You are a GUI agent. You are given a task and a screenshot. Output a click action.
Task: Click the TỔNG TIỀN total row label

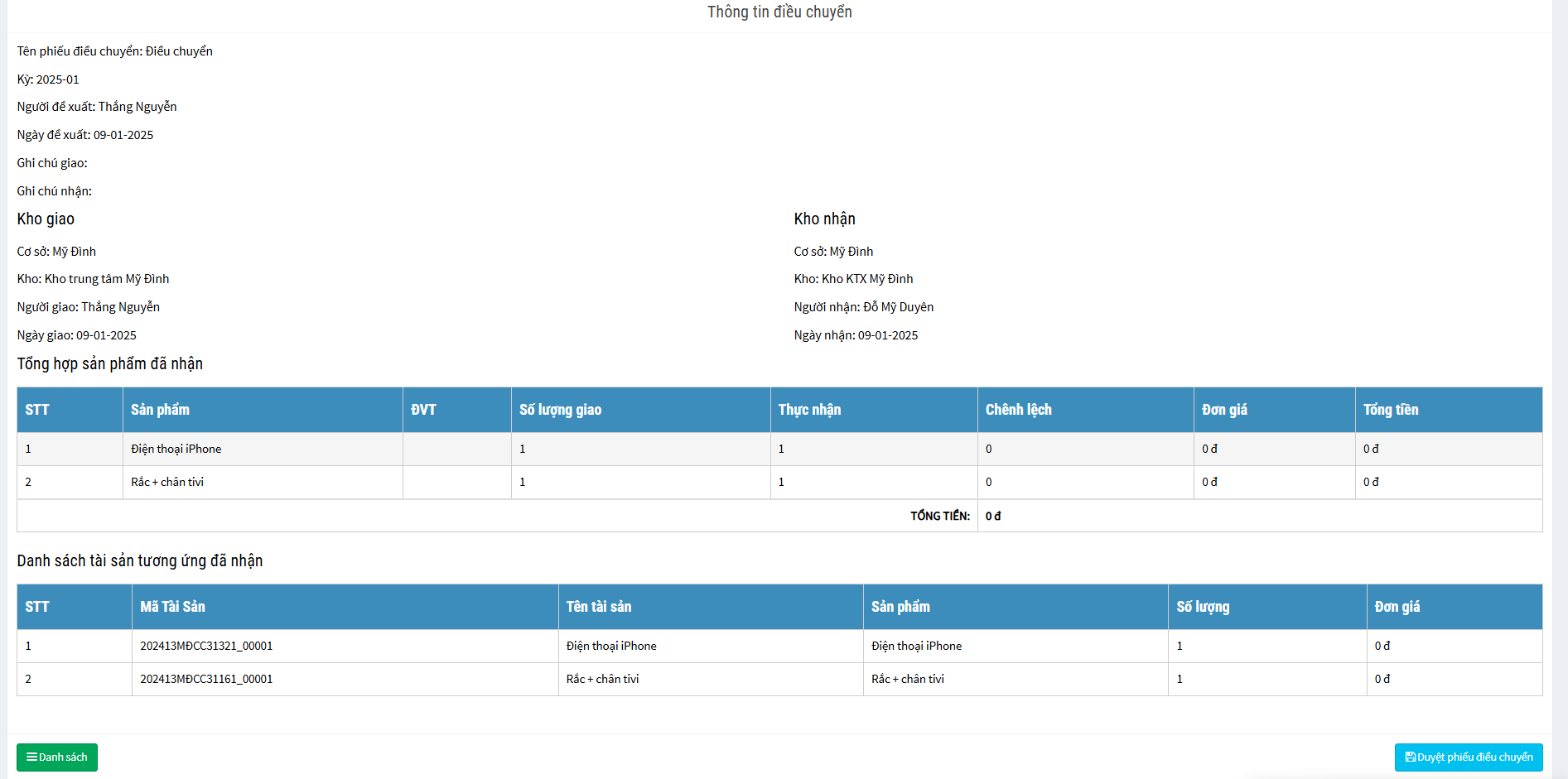[x=939, y=516]
